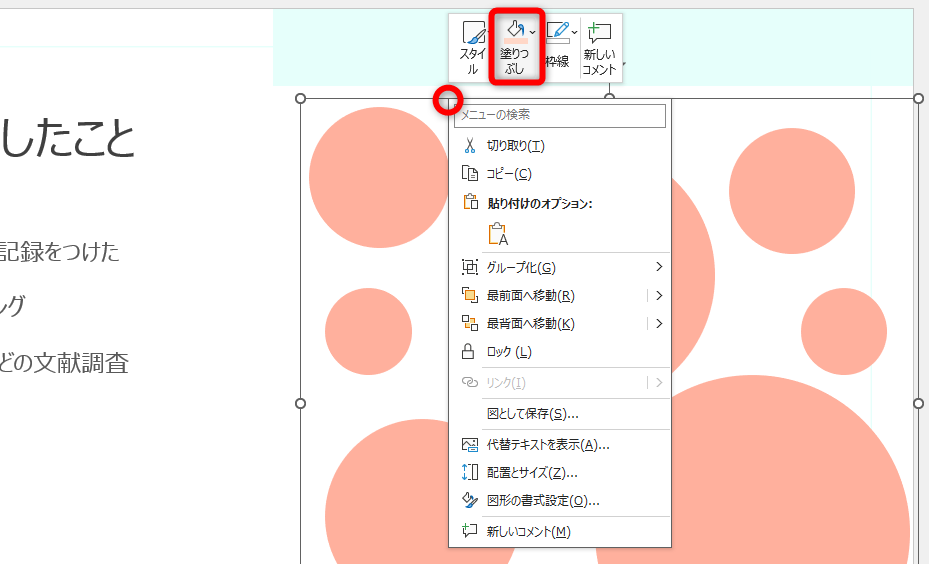929x564 pixels.
Task: Add a 新しいコメント from mini toolbar
Action: pyautogui.click(x=600, y=49)
